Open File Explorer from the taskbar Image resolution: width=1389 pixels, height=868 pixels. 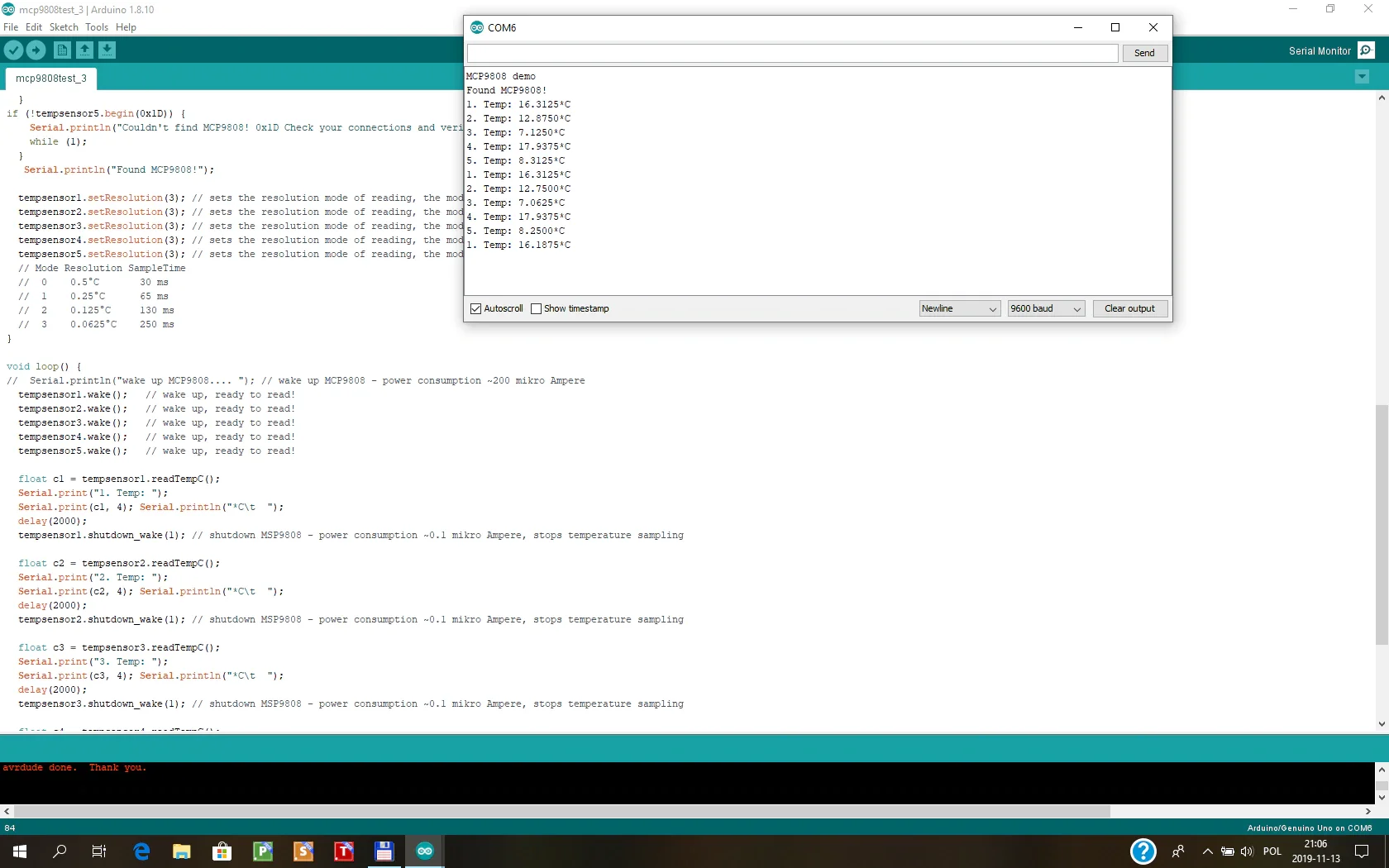[182, 851]
